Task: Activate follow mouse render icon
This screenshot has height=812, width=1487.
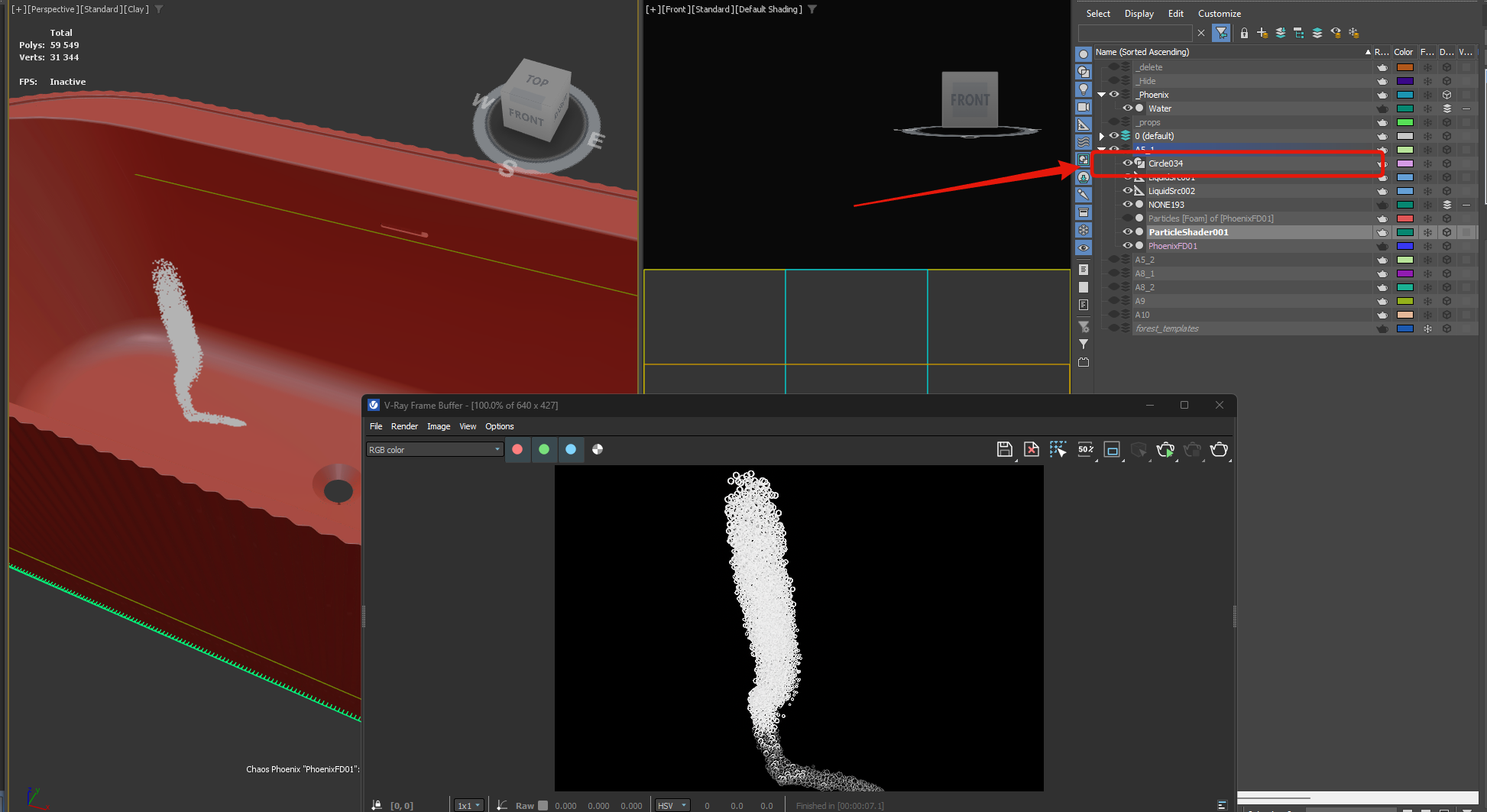Action: tap(1058, 449)
